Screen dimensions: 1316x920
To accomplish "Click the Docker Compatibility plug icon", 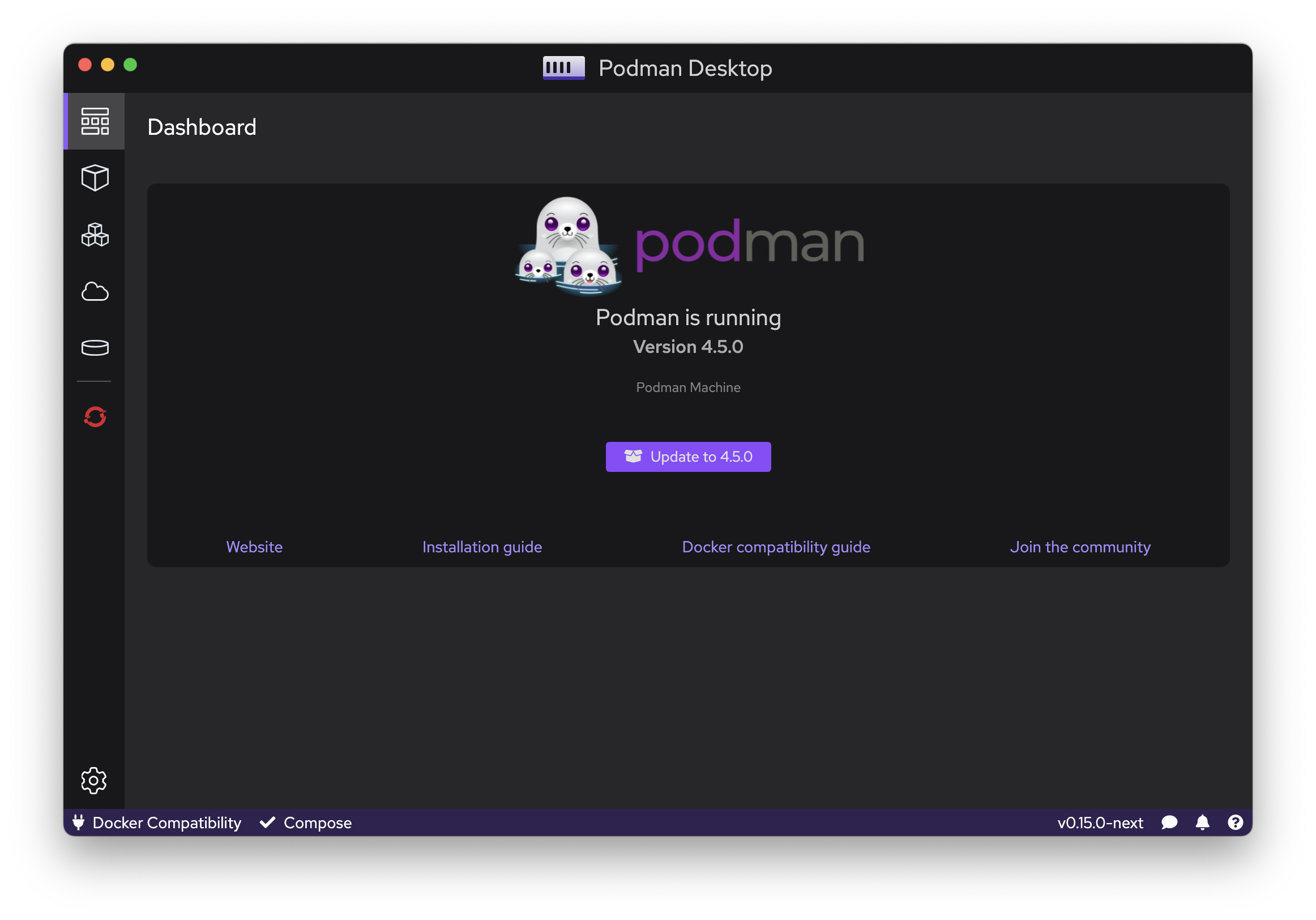I will (79, 823).
